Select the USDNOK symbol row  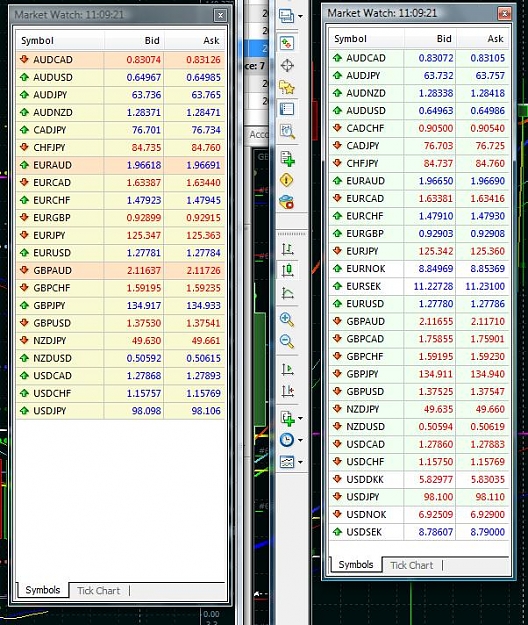click(x=419, y=514)
